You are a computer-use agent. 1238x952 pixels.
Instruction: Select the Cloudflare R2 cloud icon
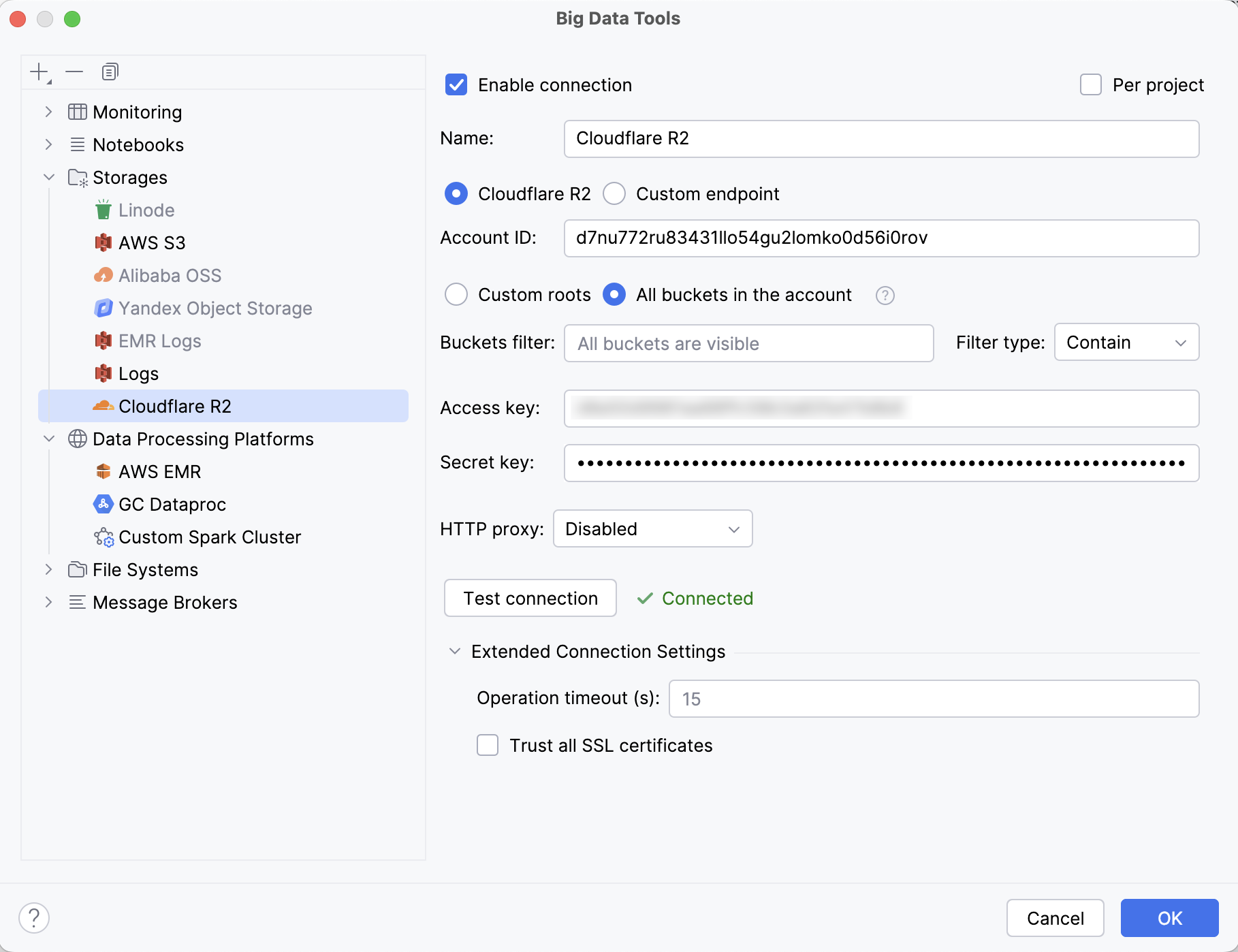click(103, 406)
